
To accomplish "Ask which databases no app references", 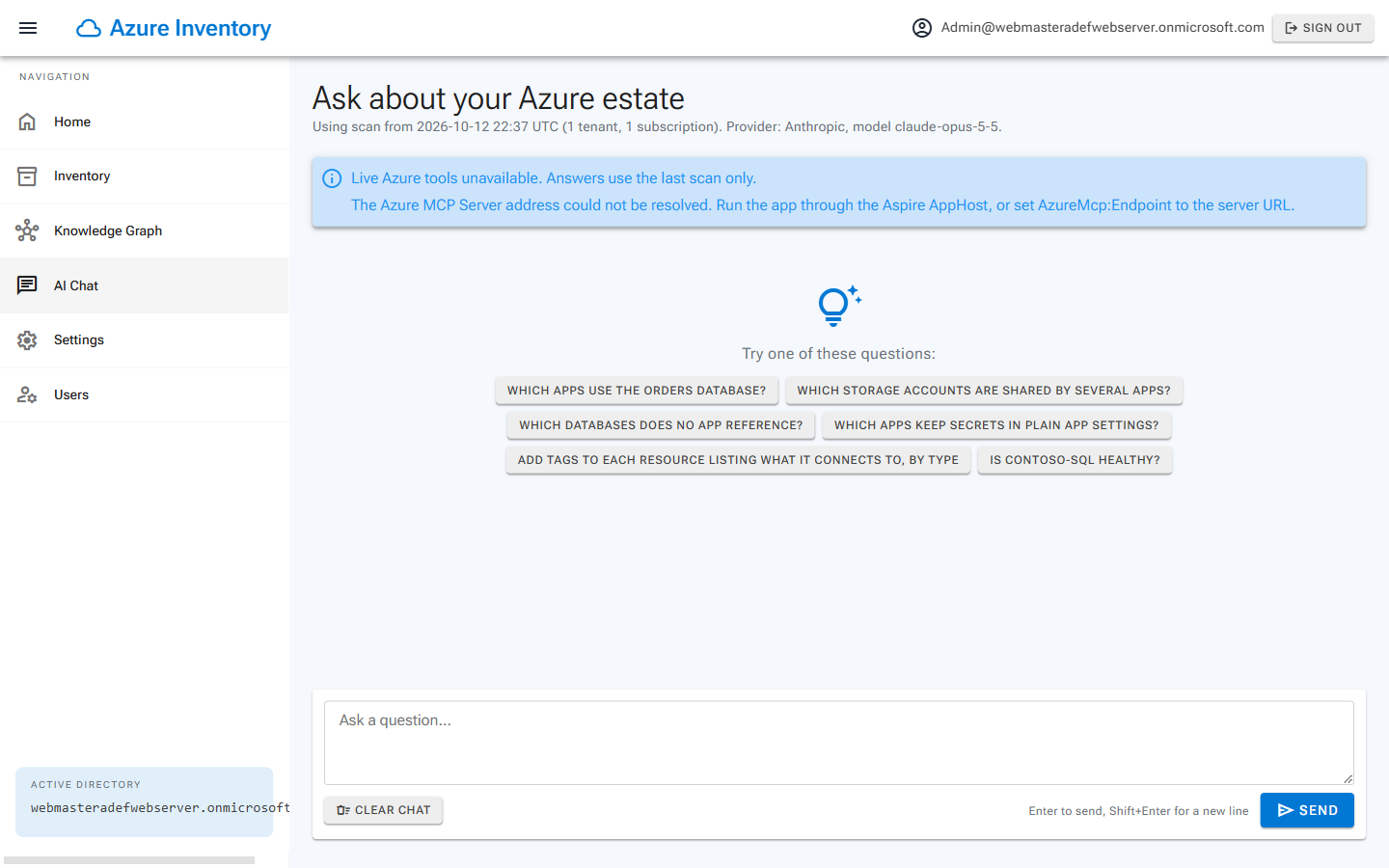I will pyautogui.click(x=661, y=425).
